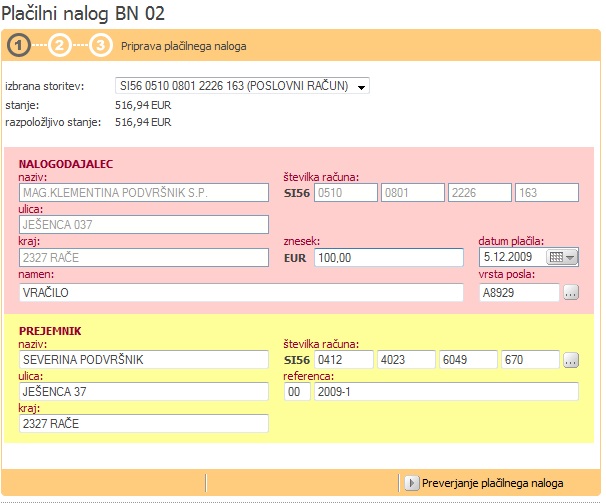Click the EUR currency label beside znesek

click(x=295, y=258)
